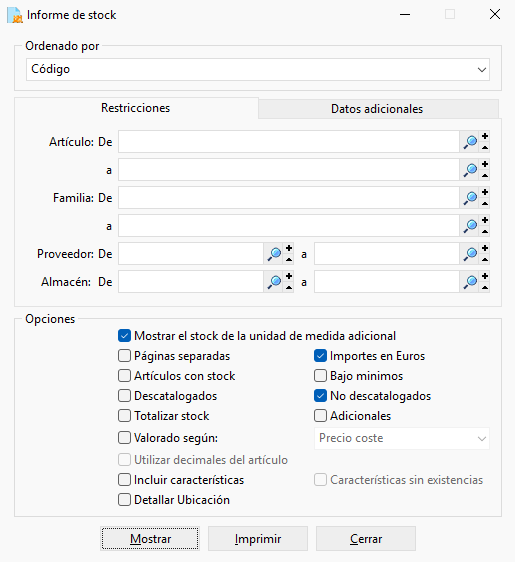
Task: Open search lookup for Artículo De field
Action: (x=470, y=142)
